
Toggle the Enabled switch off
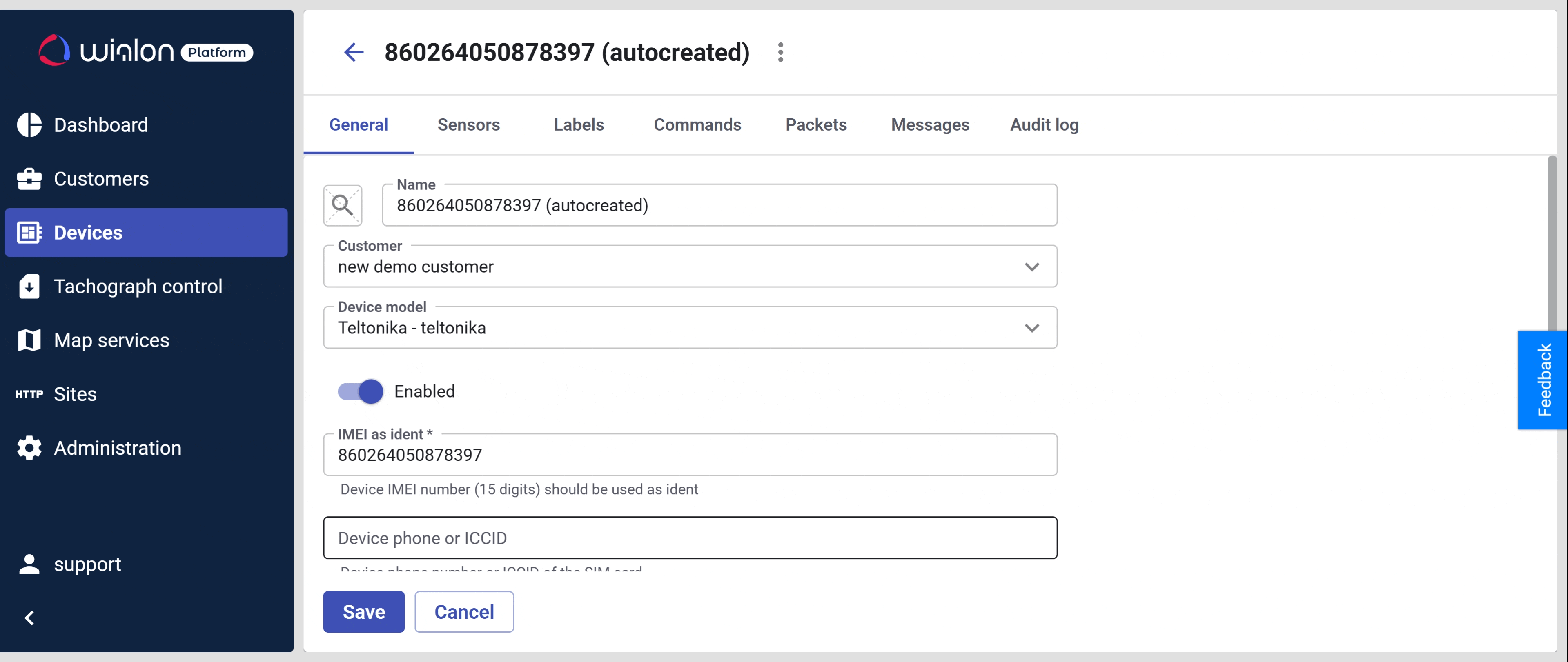pos(361,391)
